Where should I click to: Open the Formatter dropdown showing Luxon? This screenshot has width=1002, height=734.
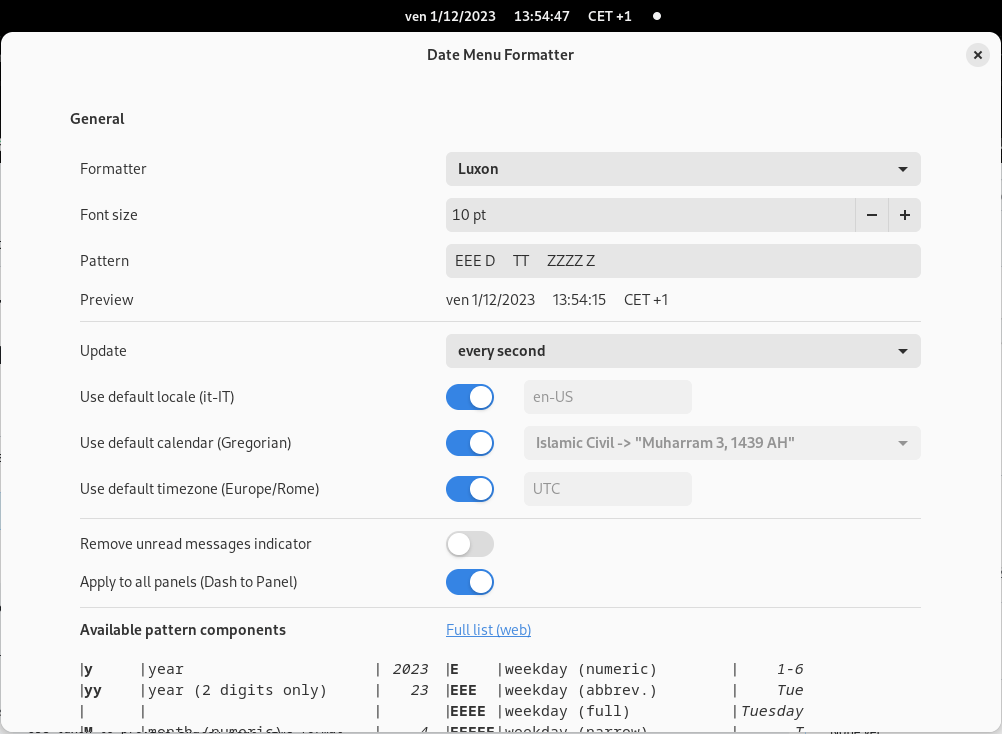coord(683,169)
